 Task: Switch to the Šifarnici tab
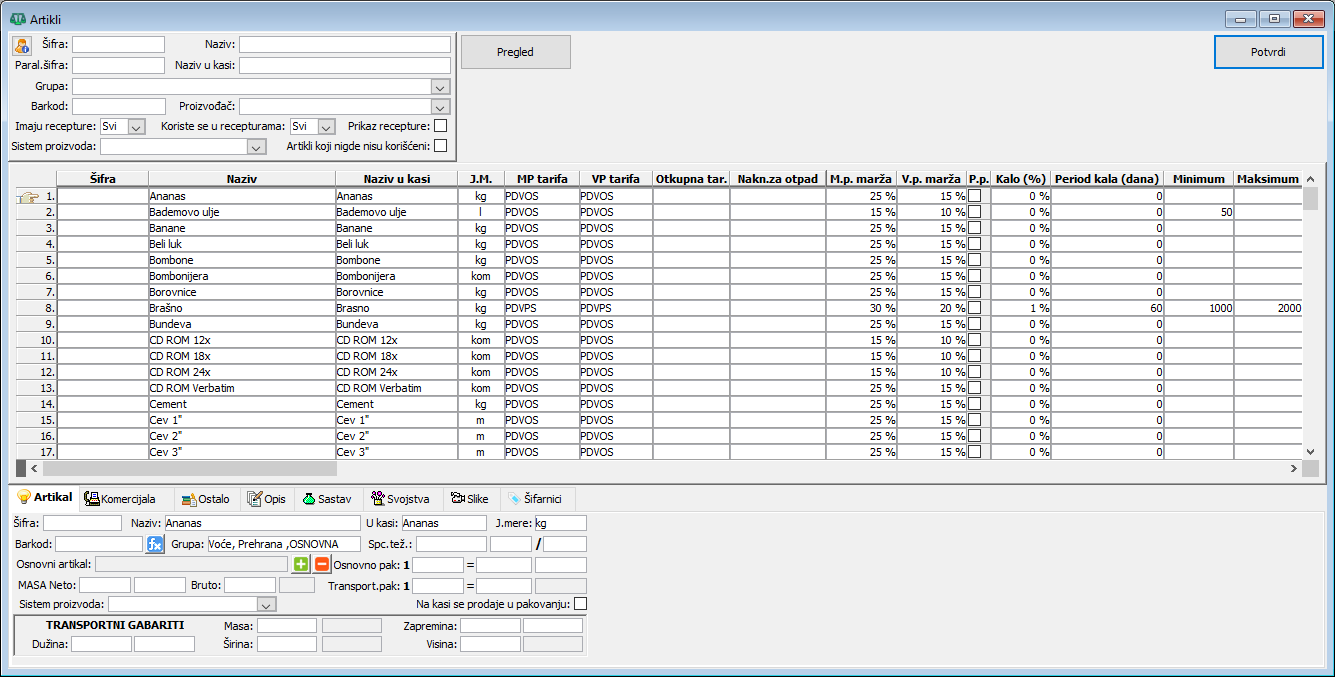(538, 499)
